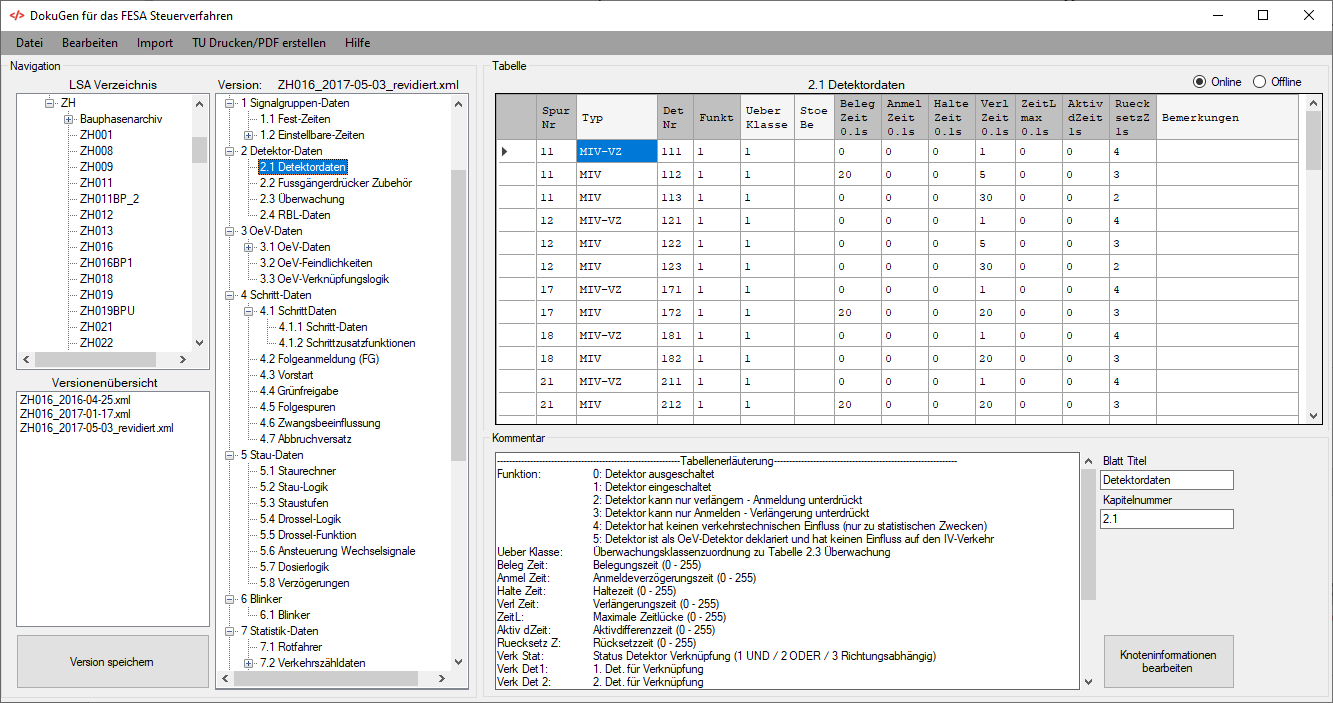Open the Datei menu
The image size is (1333, 703).
pyautogui.click(x=30, y=43)
